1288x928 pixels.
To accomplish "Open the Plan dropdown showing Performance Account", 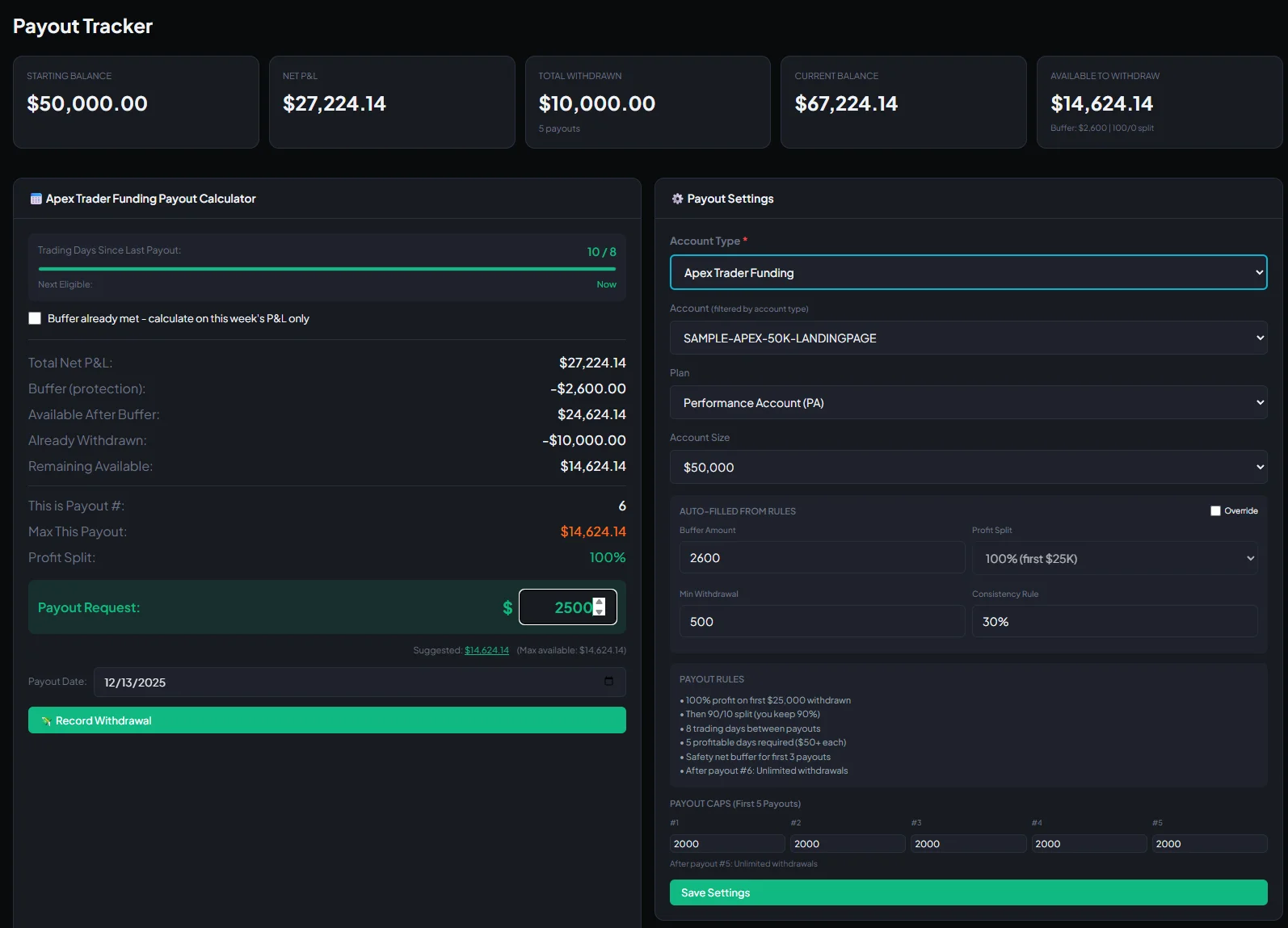I will [x=968, y=402].
